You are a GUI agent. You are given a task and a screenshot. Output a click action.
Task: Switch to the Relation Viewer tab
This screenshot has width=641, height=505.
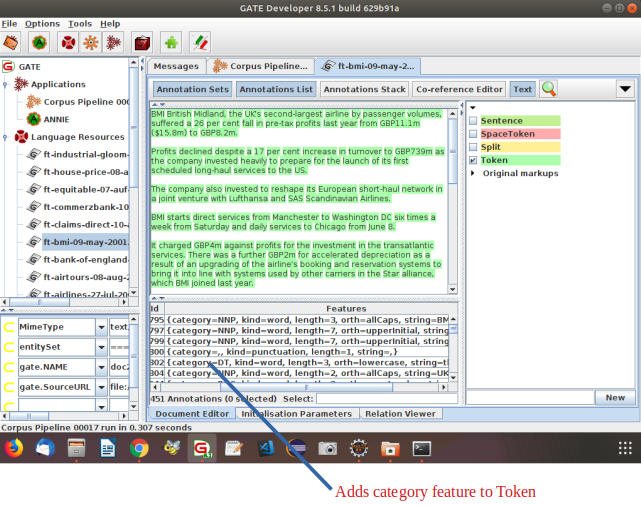(x=400, y=414)
